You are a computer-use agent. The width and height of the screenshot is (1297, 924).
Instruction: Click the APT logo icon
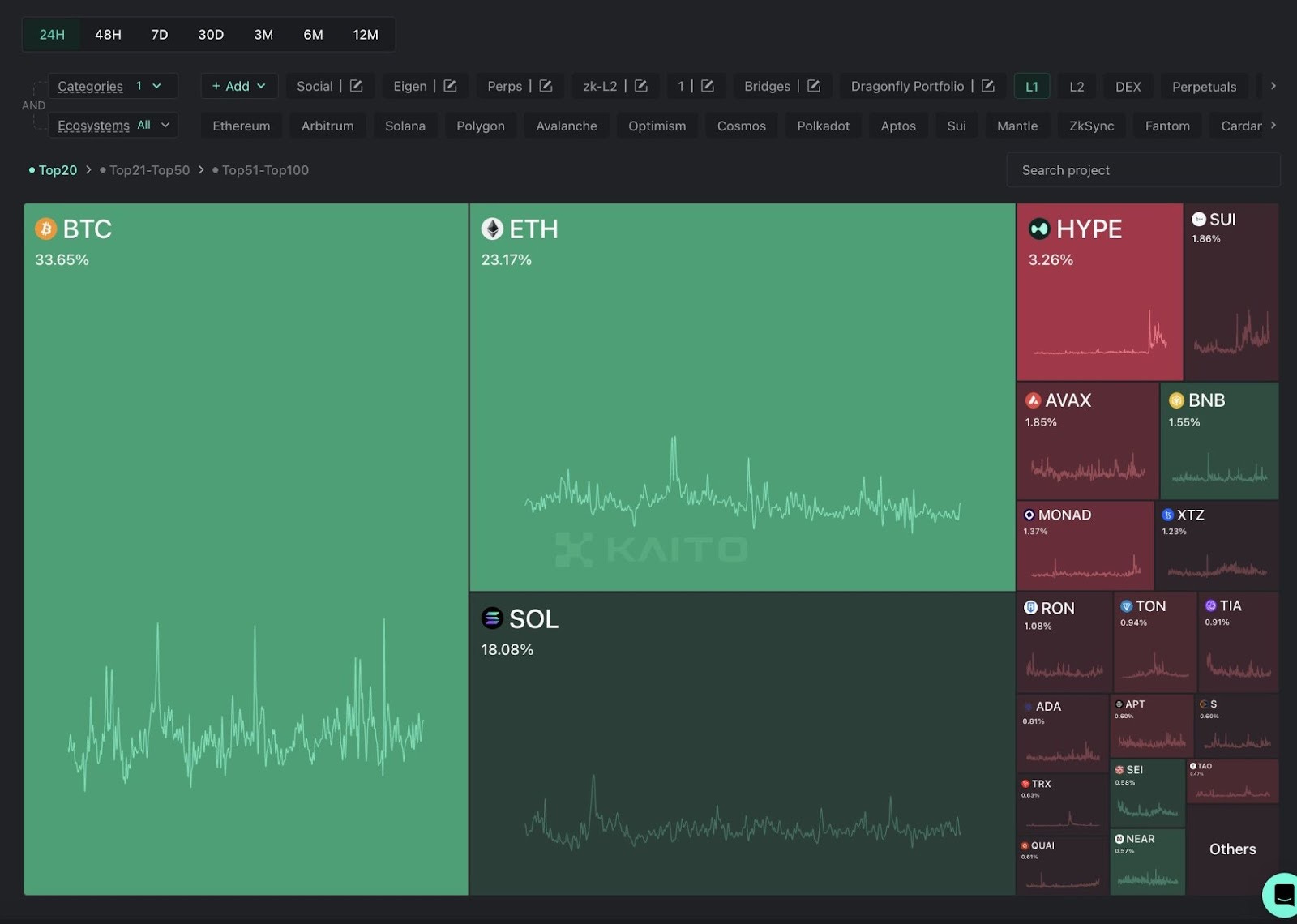pyautogui.click(x=1119, y=704)
